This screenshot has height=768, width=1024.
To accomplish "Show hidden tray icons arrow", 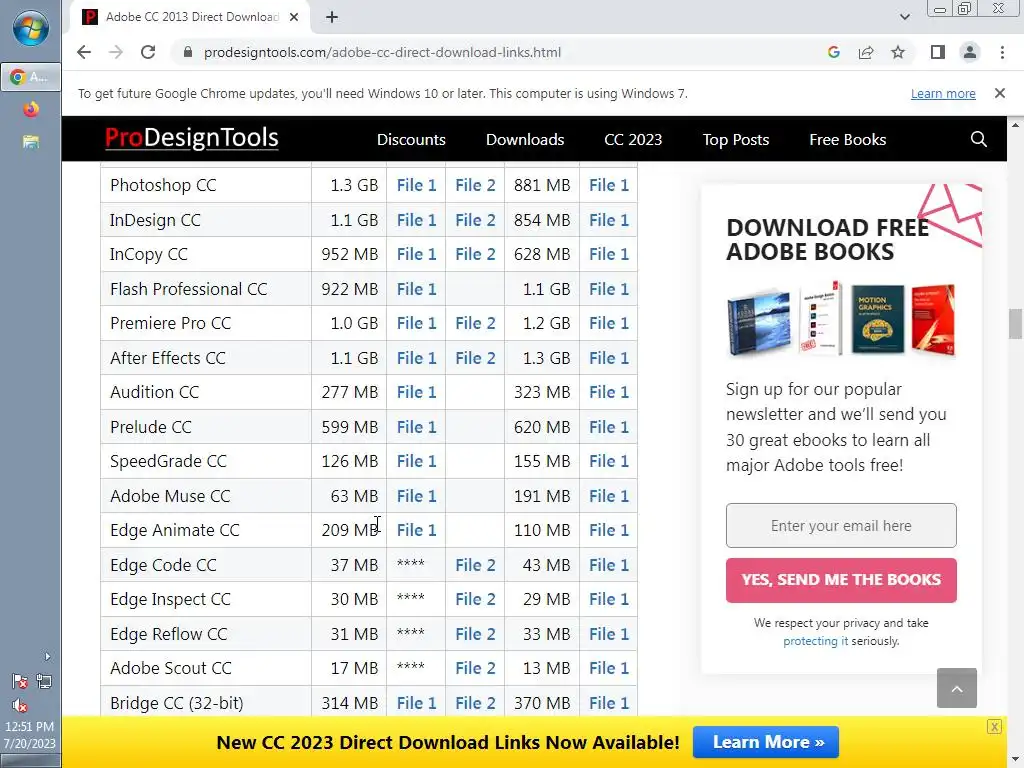I will point(47,656).
